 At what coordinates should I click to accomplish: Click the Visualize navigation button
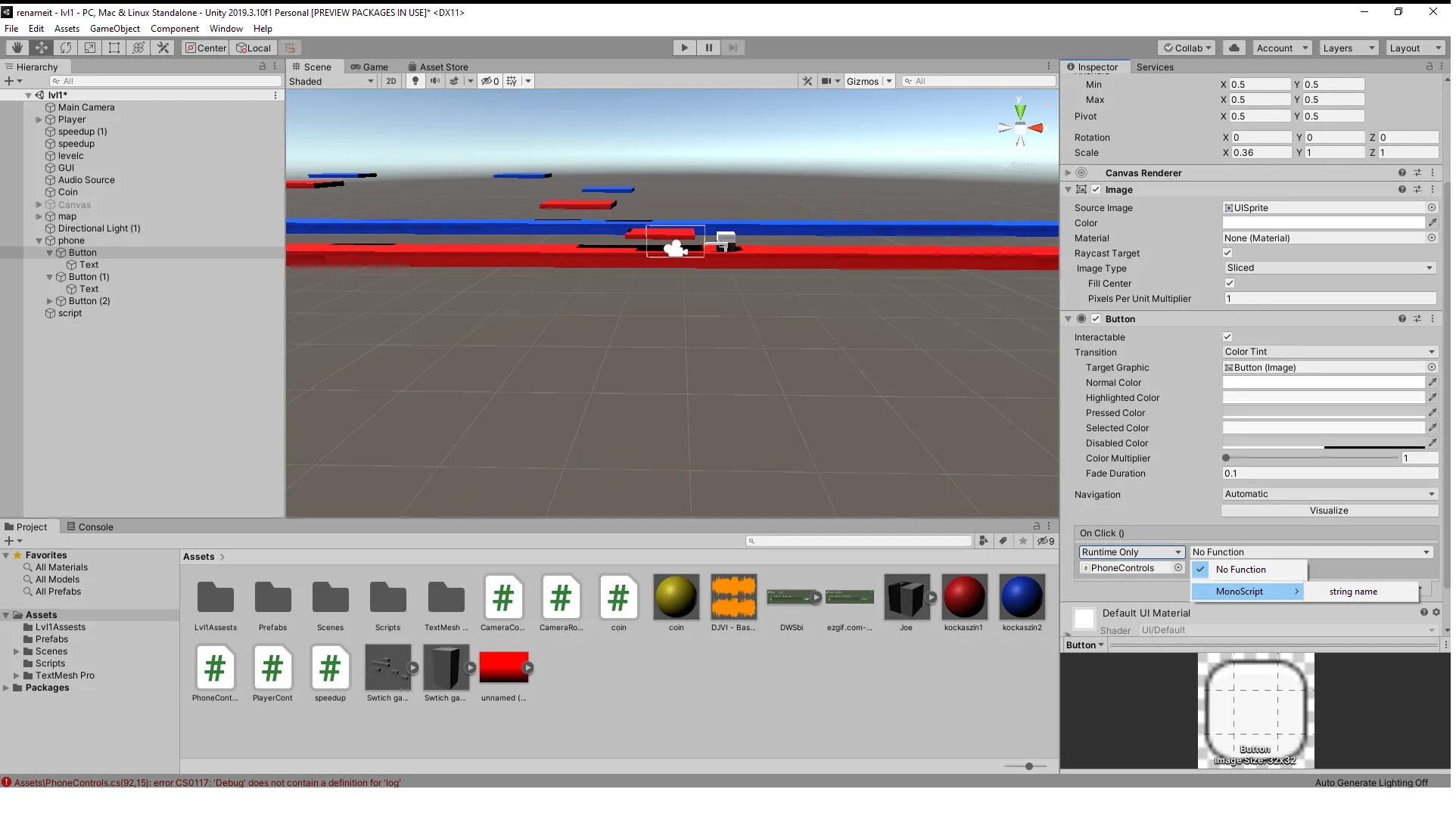[x=1328, y=511]
